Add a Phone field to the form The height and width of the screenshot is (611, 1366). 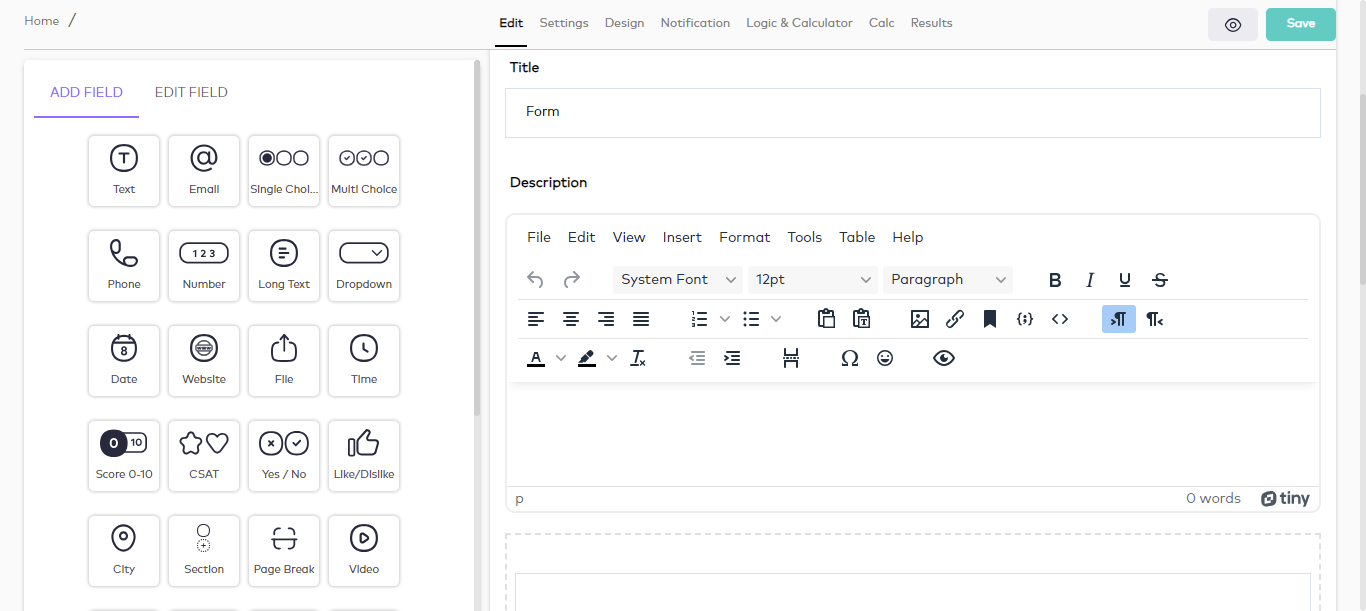point(123,265)
